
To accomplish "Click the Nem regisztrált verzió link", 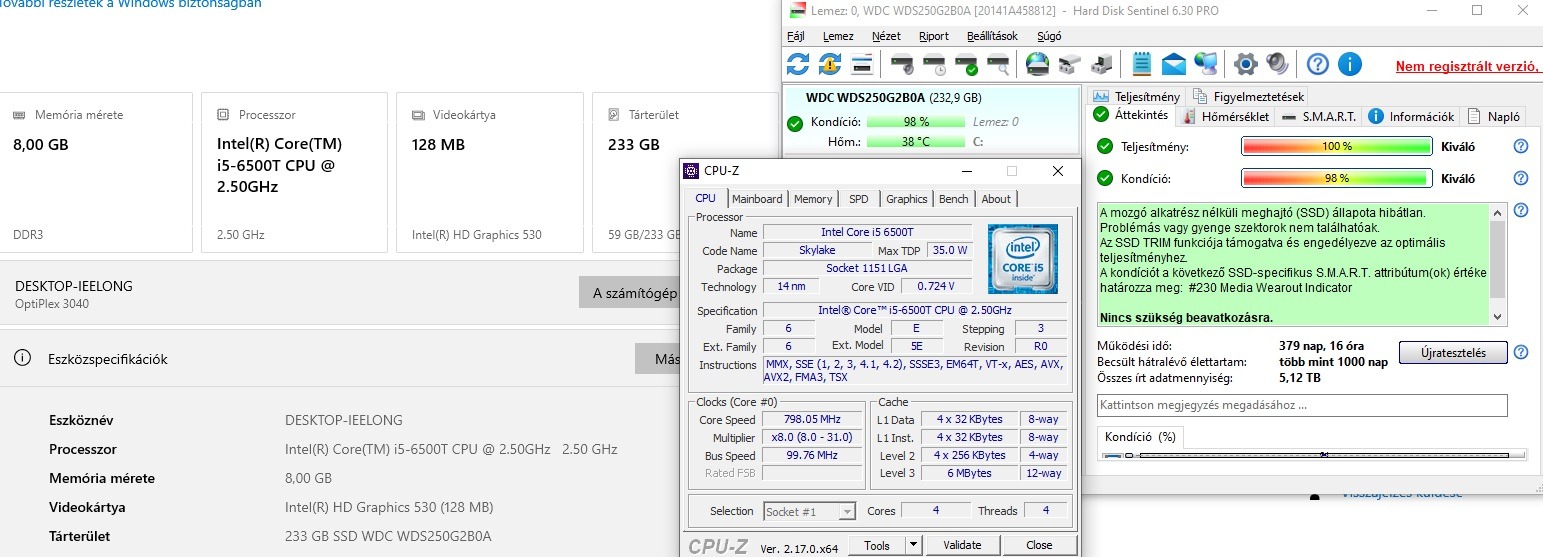I will [x=1467, y=66].
